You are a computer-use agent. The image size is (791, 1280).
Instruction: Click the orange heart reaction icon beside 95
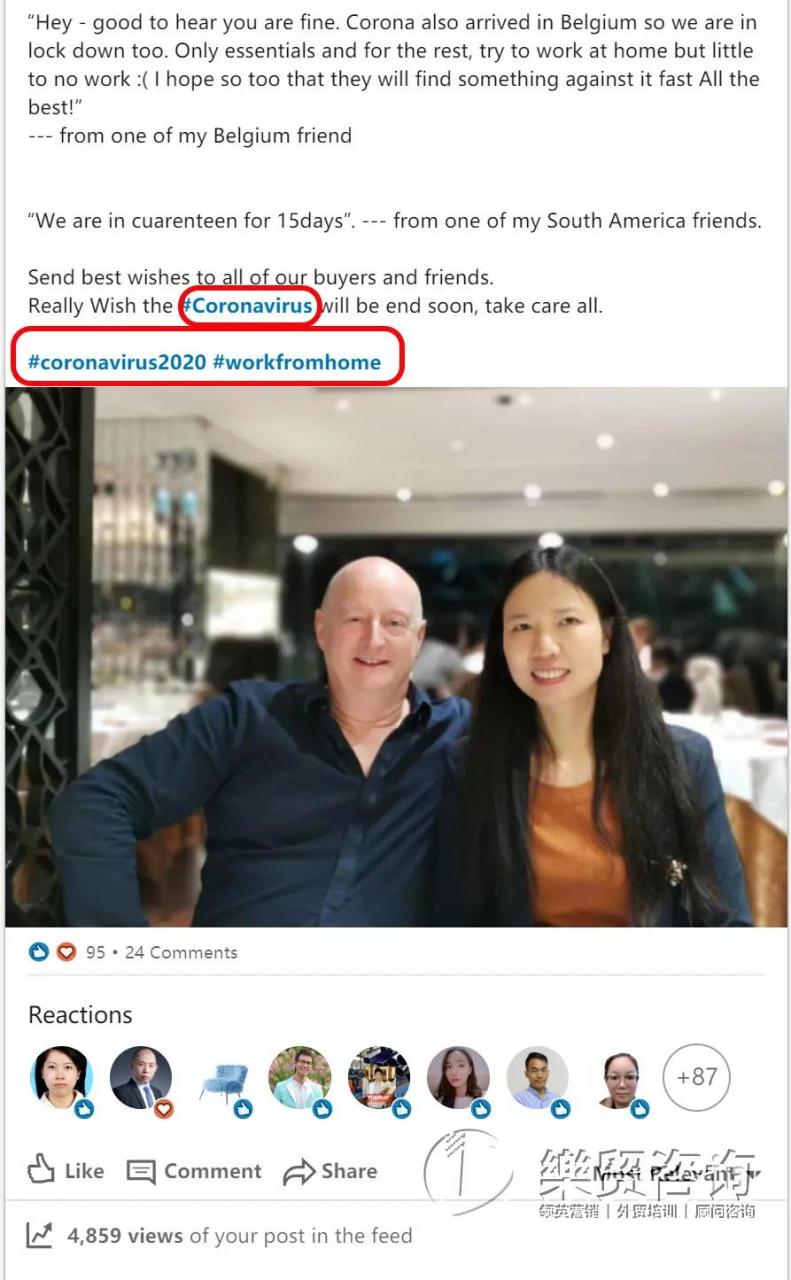[66, 952]
